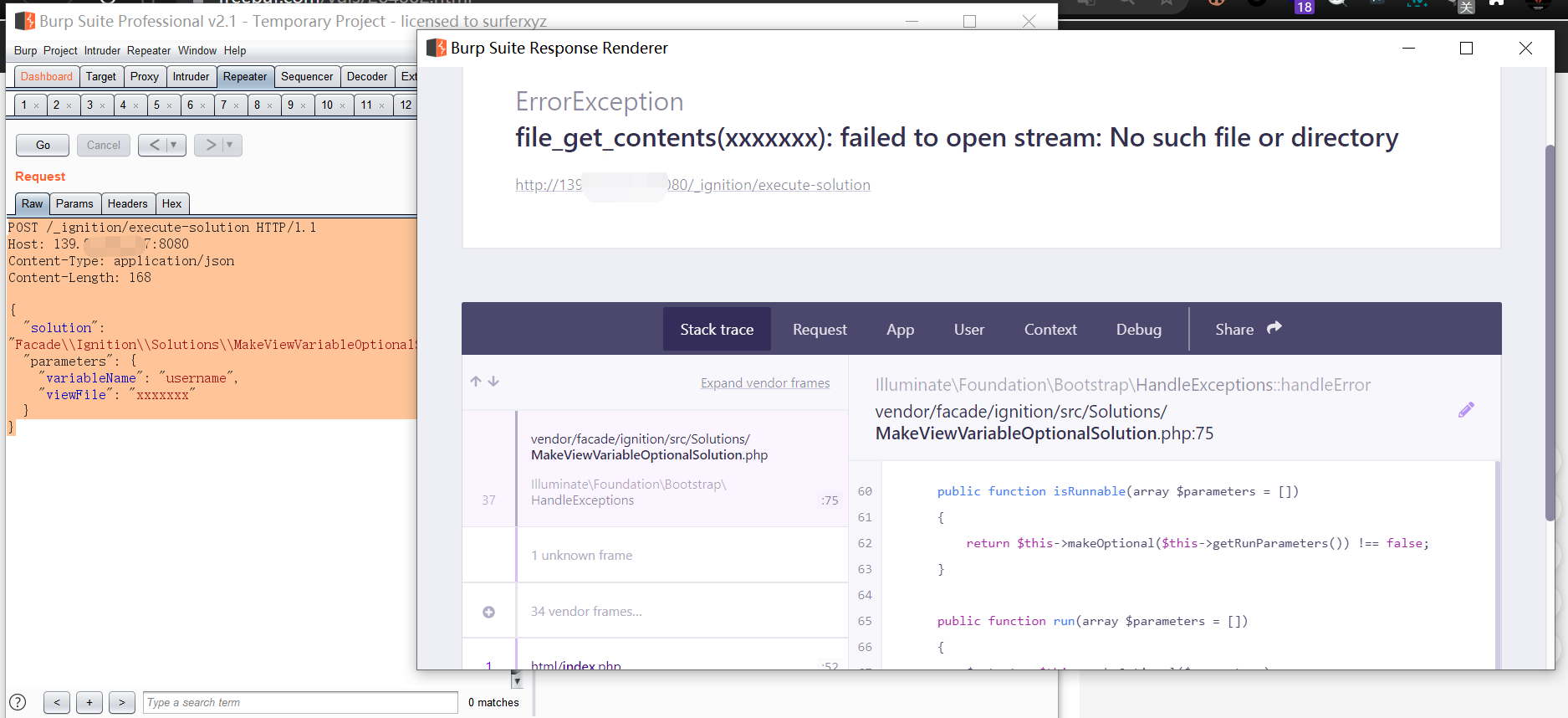Screen dimensions: 1568x718
Task: Open the Intruder menu in menu bar
Action: click(x=102, y=51)
